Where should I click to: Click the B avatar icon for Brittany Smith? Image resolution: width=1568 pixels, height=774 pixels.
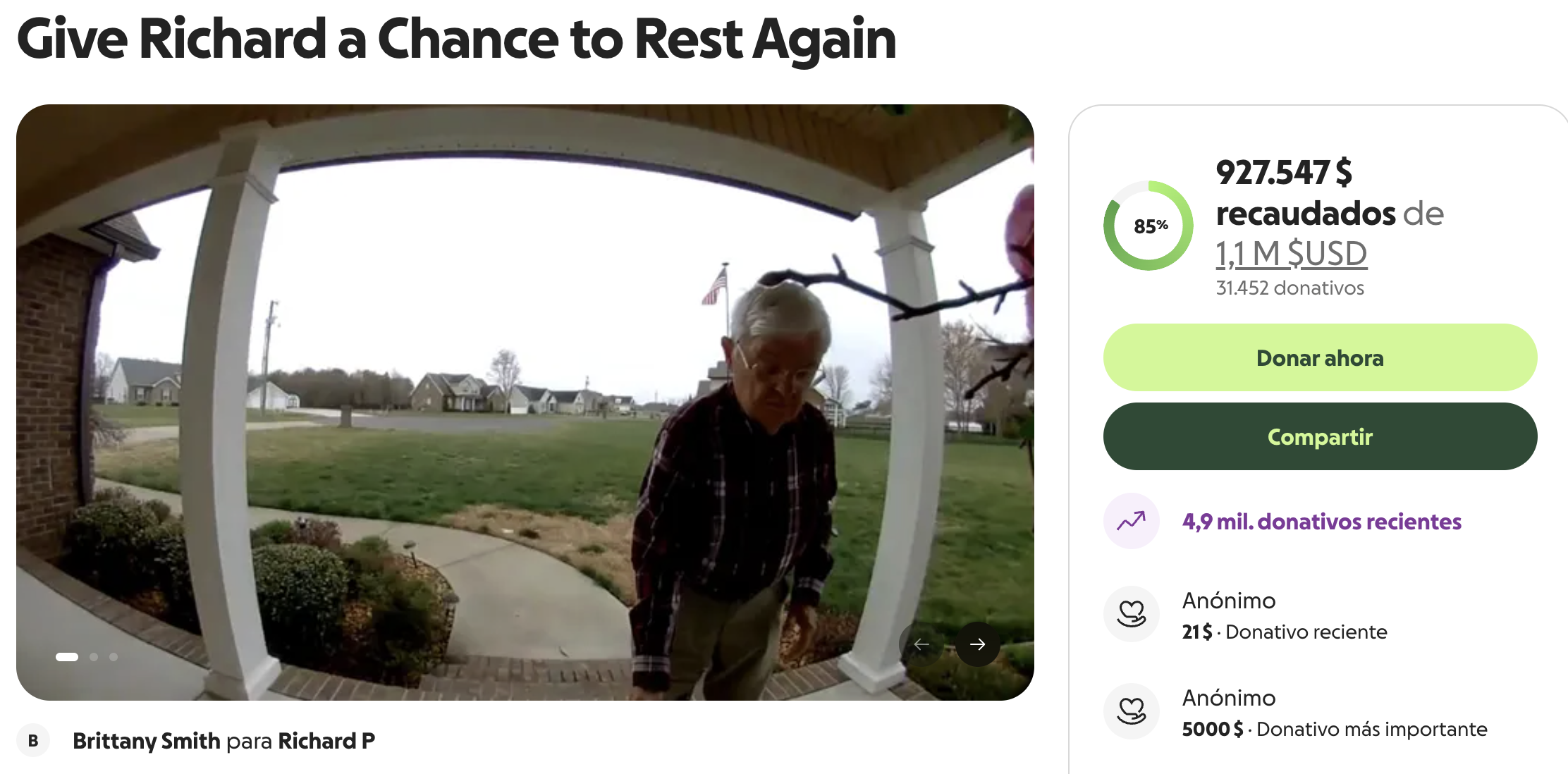[x=33, y=741]
